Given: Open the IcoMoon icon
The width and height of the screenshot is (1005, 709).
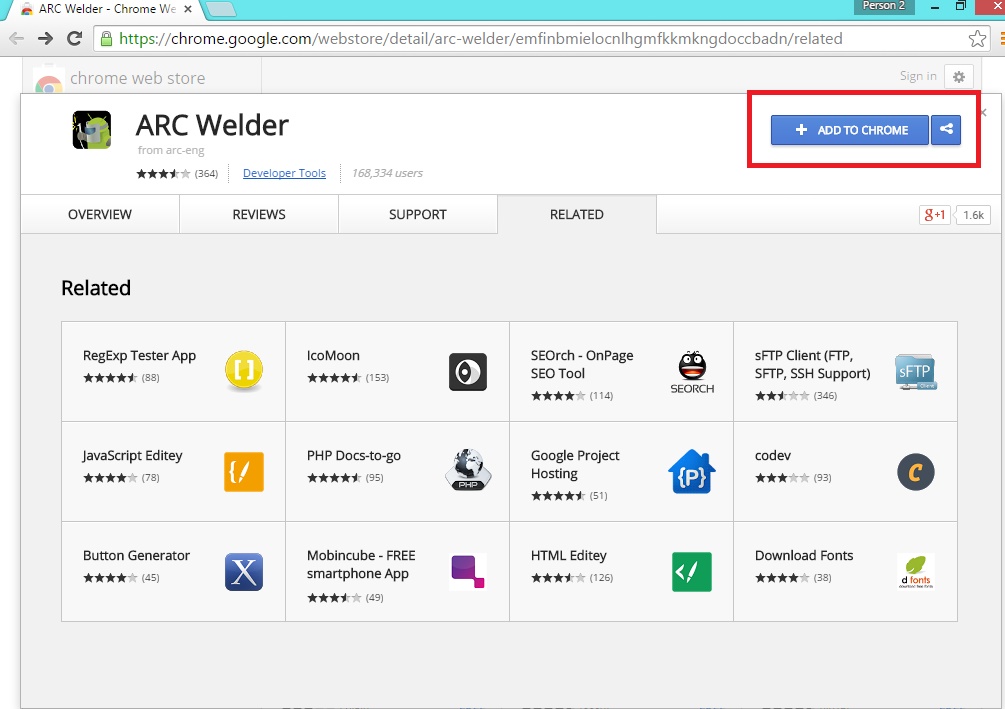Looking at the screenshot, I should (x=468, y=372).
